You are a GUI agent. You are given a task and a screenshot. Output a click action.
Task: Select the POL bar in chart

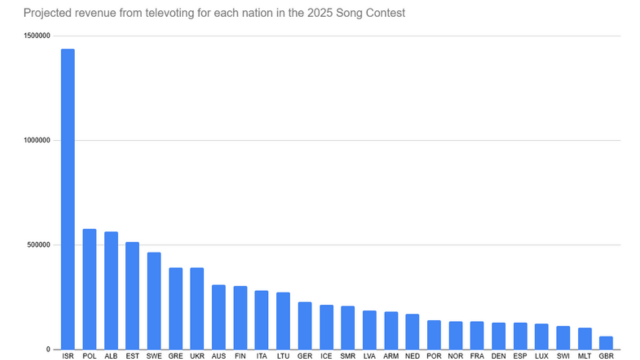[89, 289]
